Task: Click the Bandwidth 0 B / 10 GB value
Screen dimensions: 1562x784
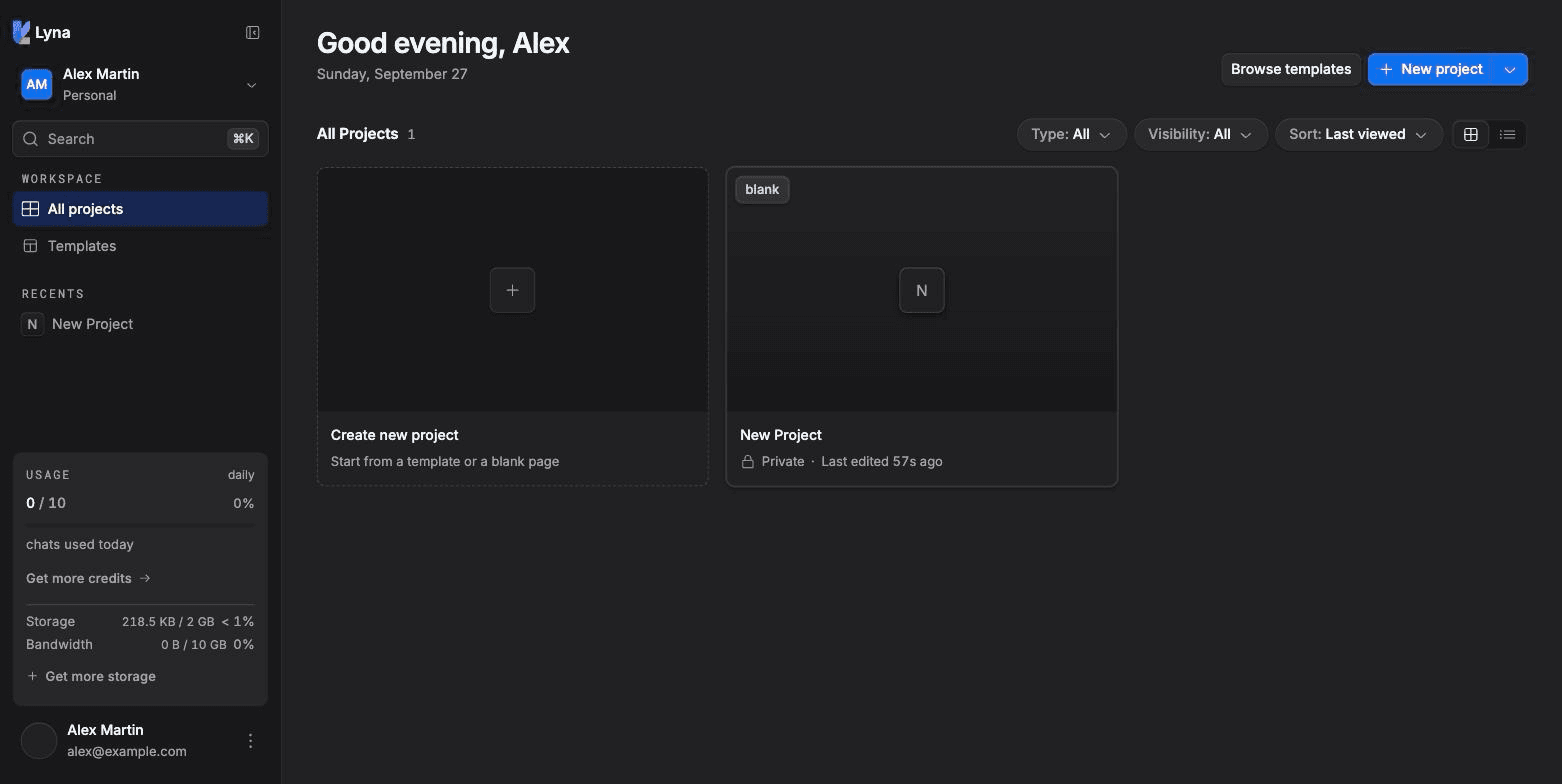Action: (193, 645)
